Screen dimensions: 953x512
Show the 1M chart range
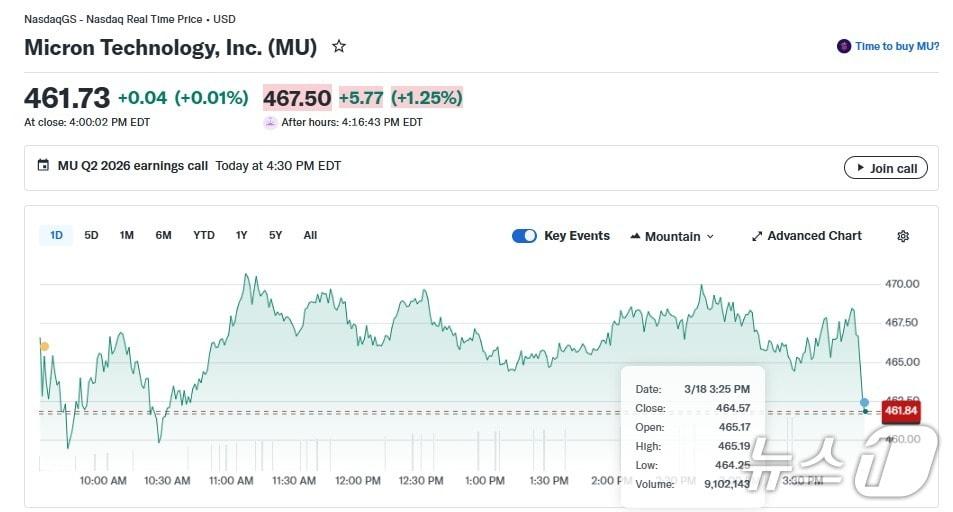point(126,235)
